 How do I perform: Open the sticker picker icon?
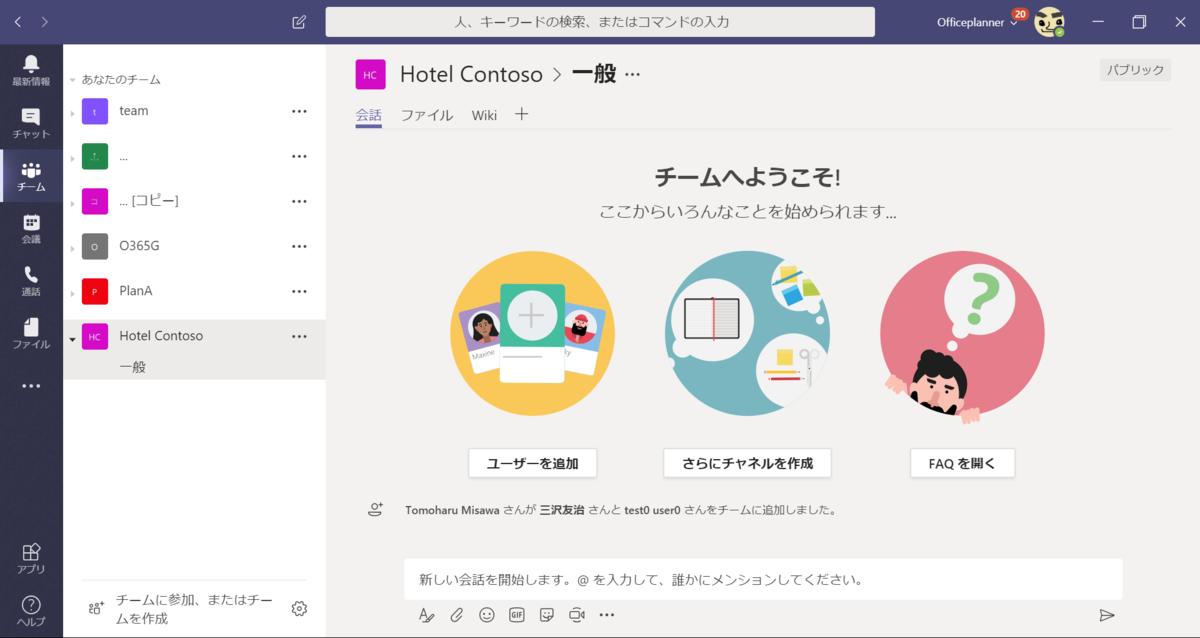[547, 615]
